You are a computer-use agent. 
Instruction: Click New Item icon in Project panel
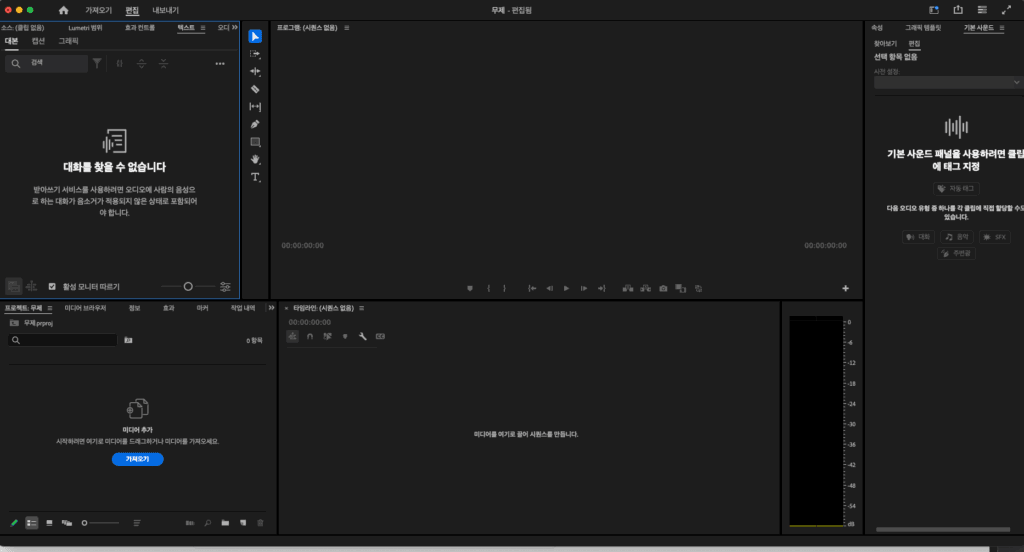coord(243,523)
